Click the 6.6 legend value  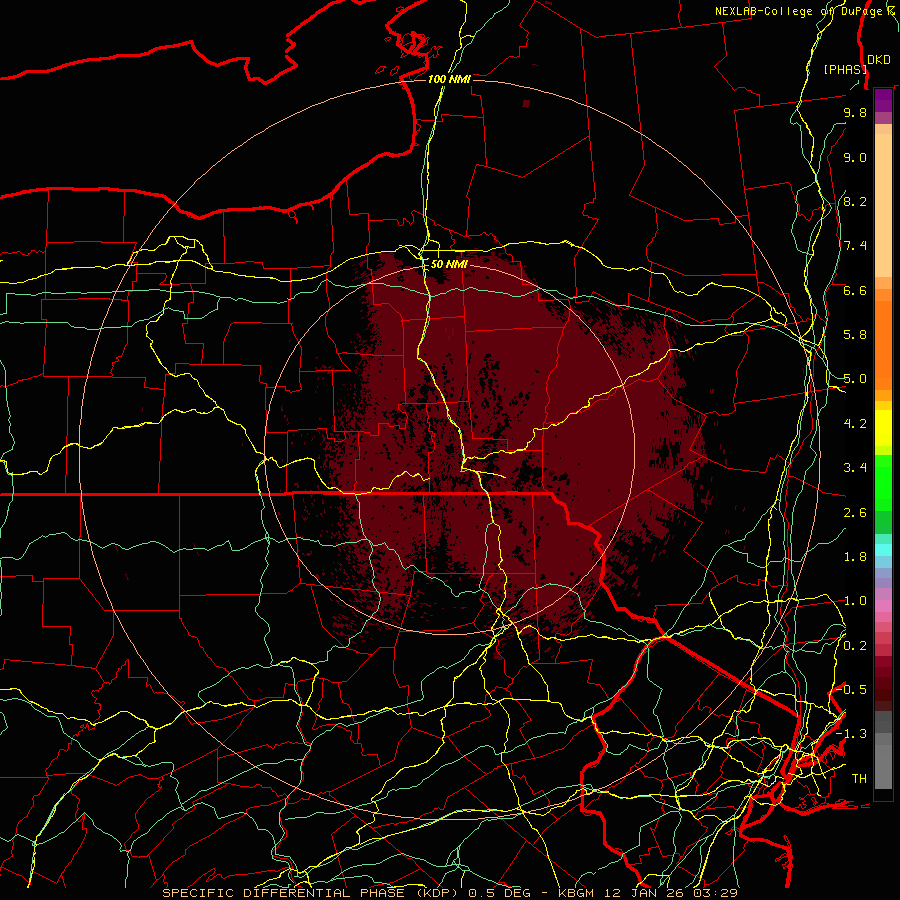tap(855, 290)
